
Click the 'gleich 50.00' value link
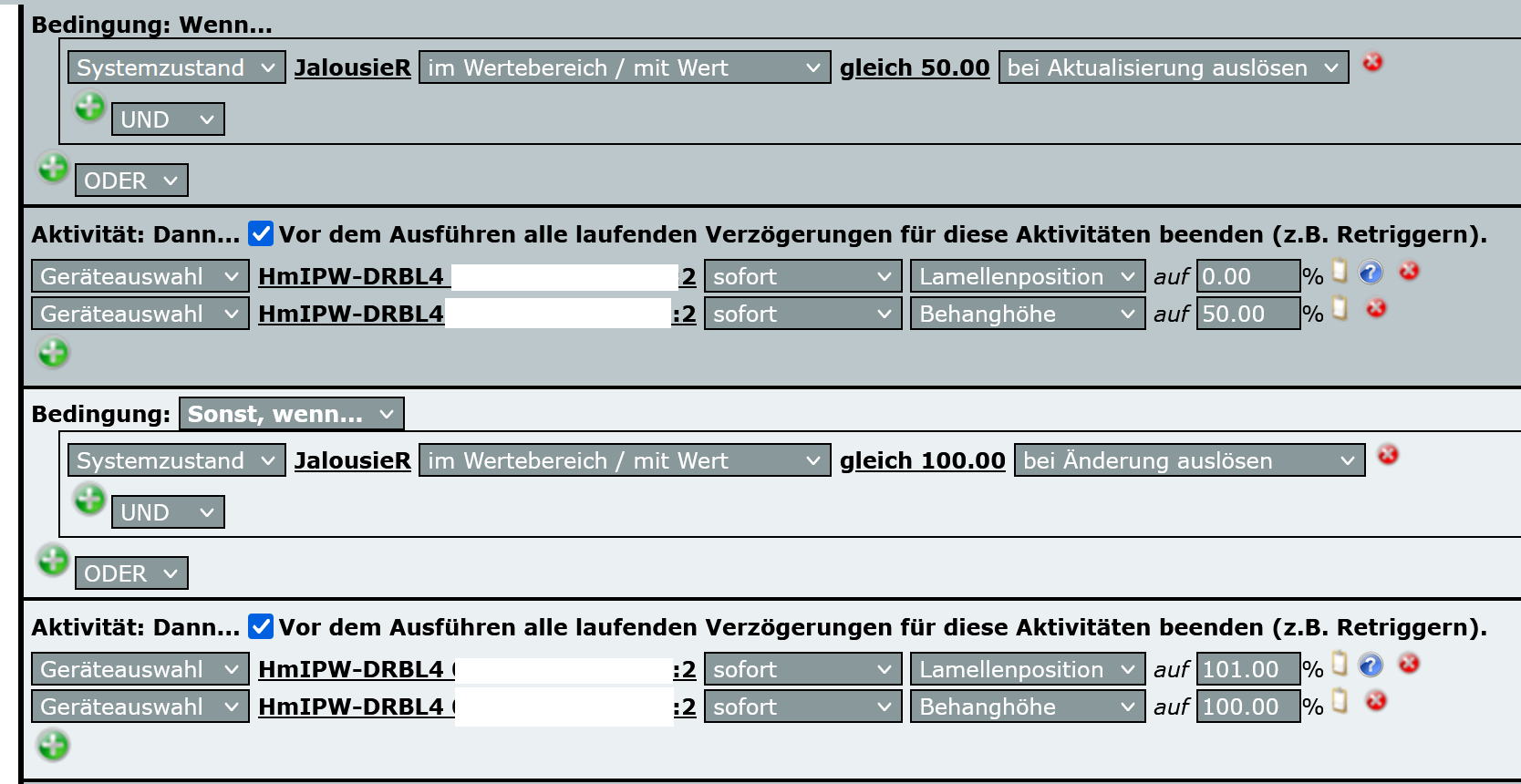[x=915, y=67]
